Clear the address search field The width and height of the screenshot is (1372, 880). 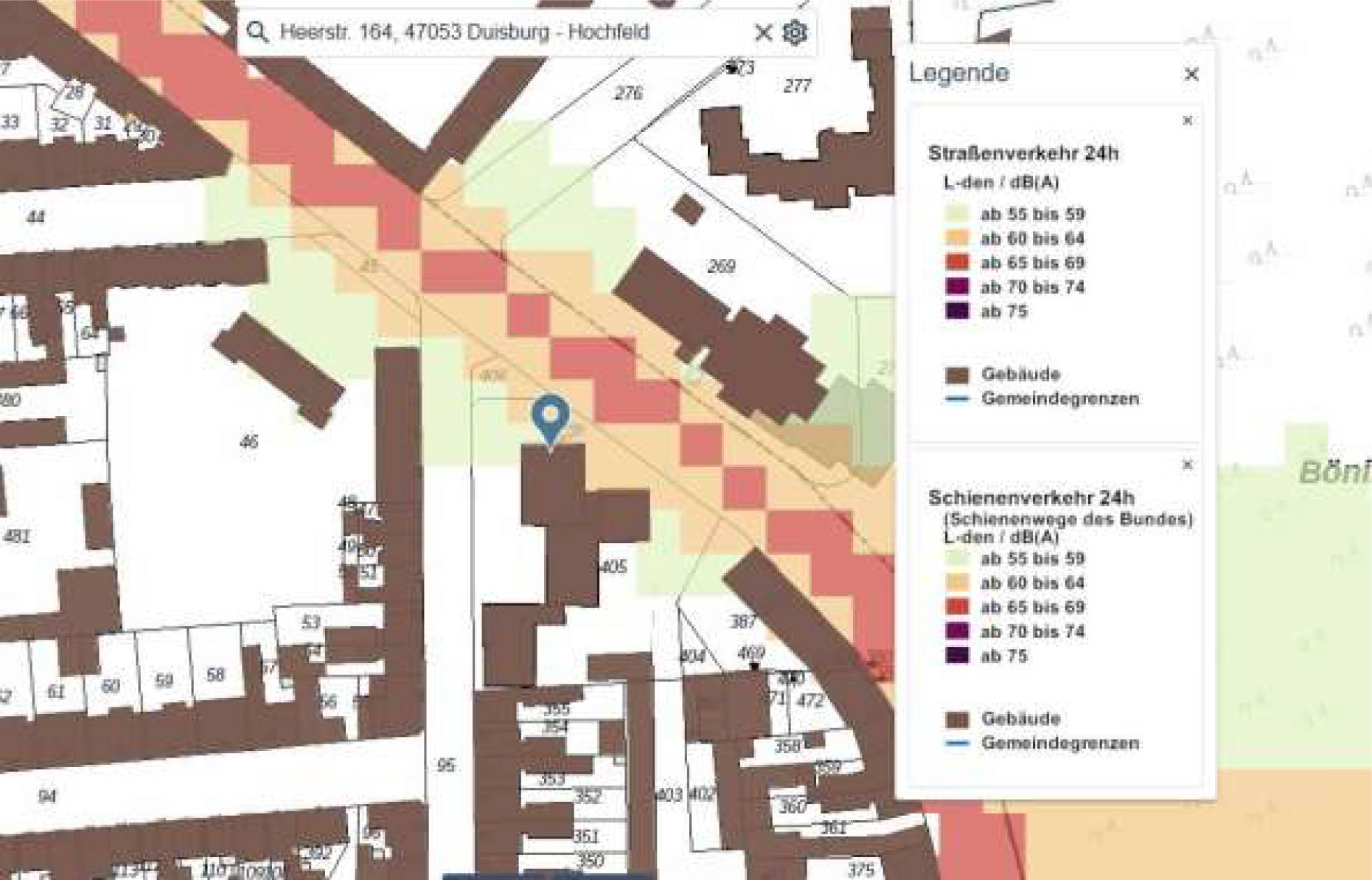pyautogui.click(x=763, y=32)
